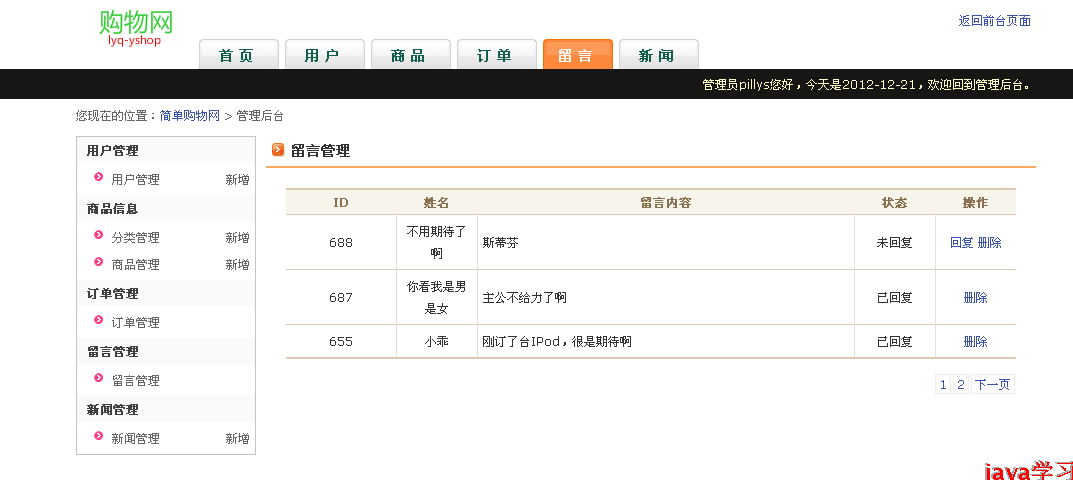Open 订单管理 sidebar link
Image resolution: width=1073 pixels, height=480 pixels.
[135, 323]
